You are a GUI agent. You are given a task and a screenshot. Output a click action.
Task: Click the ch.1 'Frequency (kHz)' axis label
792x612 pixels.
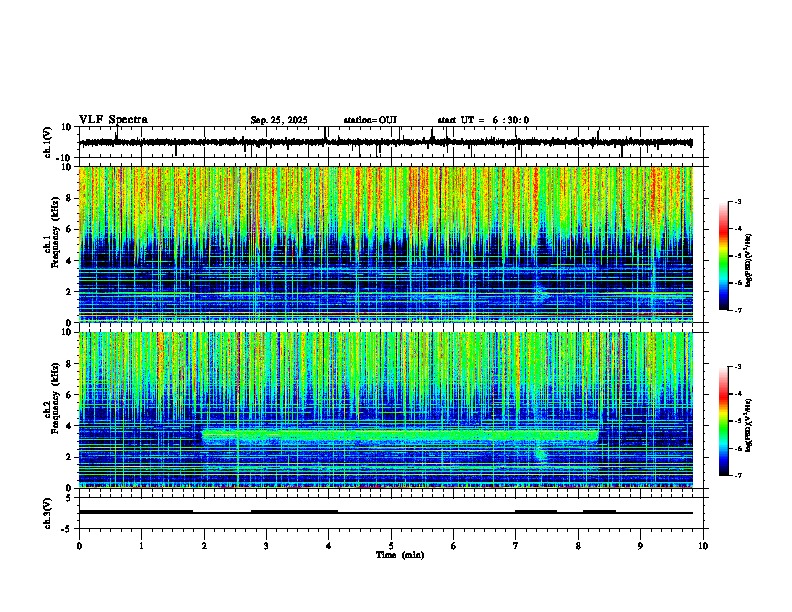click(55, 233)
